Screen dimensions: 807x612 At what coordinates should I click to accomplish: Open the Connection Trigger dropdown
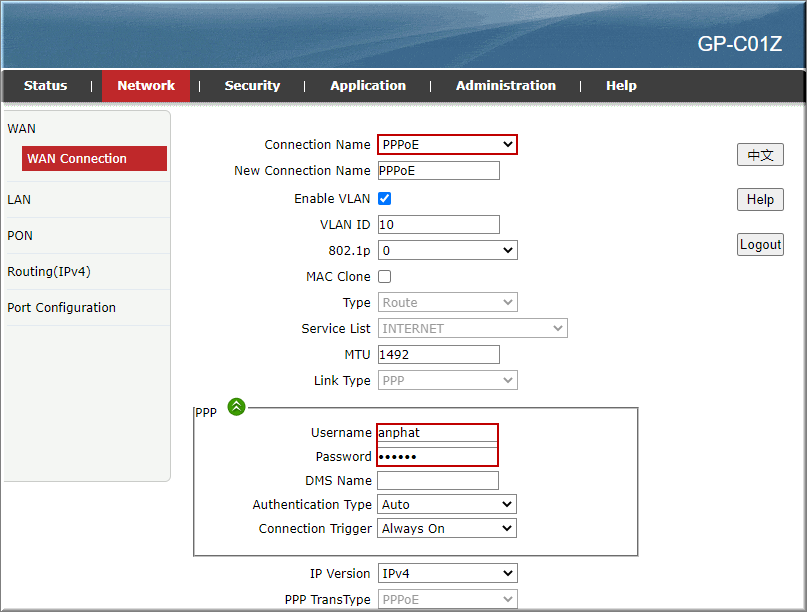pyautogui.click(x=446, y=528)
